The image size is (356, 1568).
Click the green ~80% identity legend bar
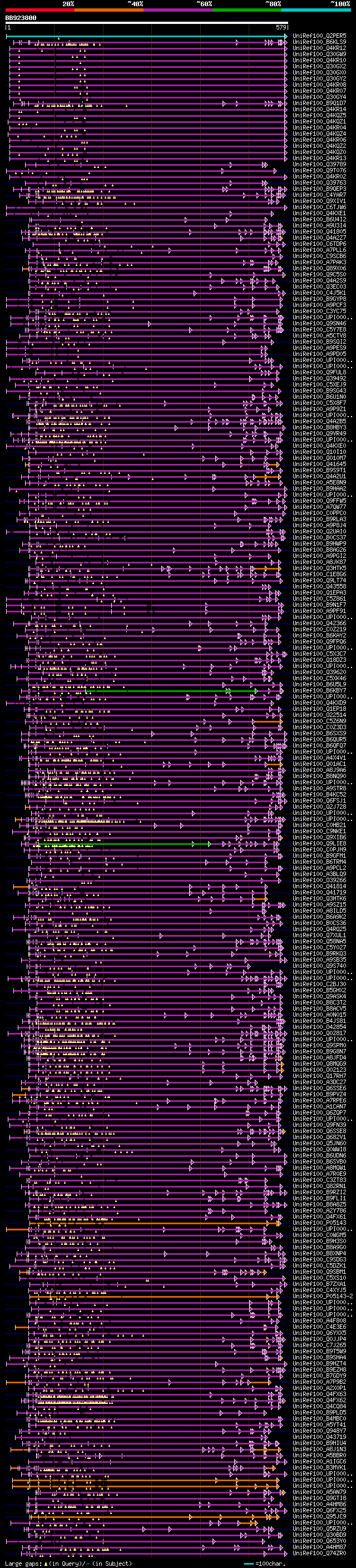[247, 11]
